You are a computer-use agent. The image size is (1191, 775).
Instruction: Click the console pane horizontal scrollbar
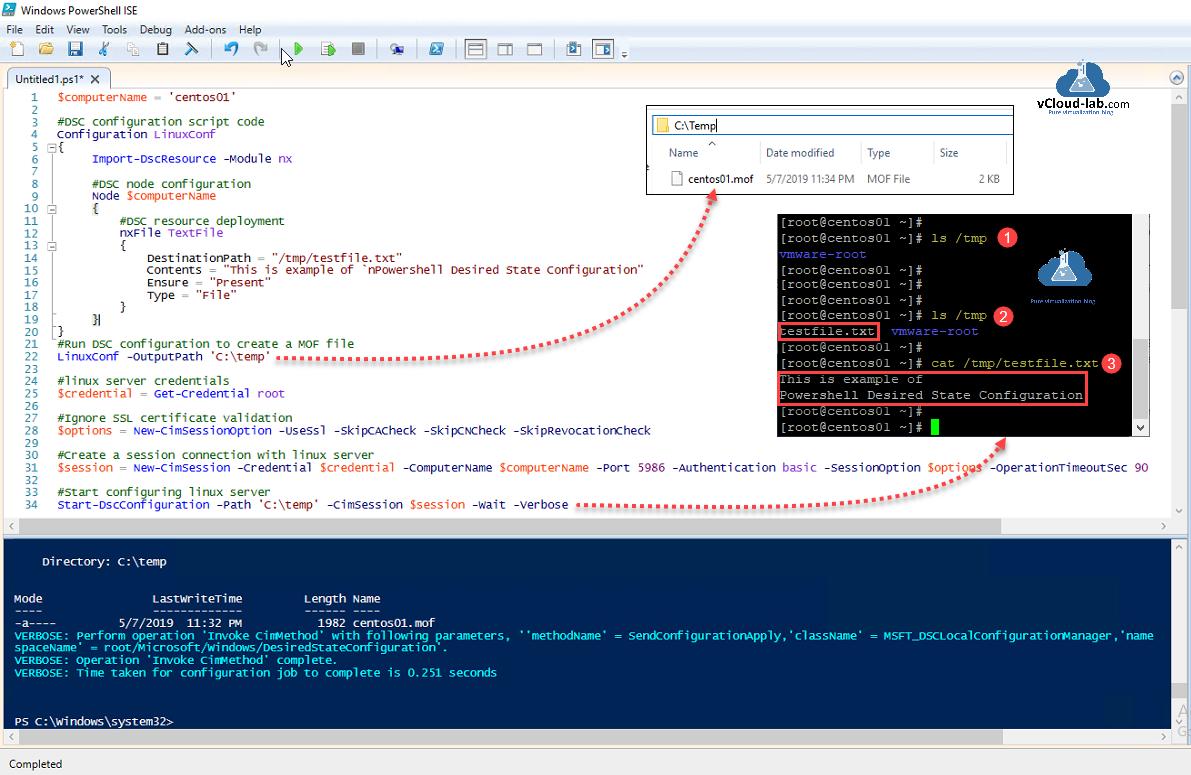509,736
